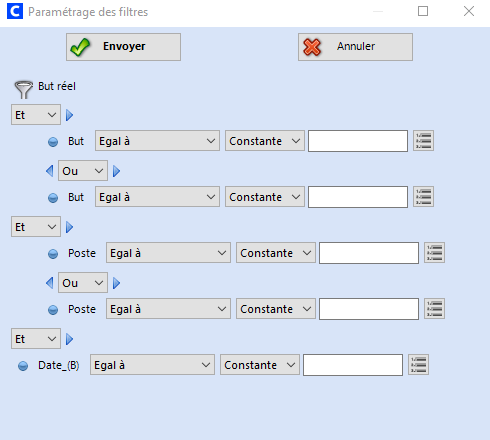This screenshot has height=440, width=490.
Task: Click the value field of first But row
Action: tap(358, 141)
